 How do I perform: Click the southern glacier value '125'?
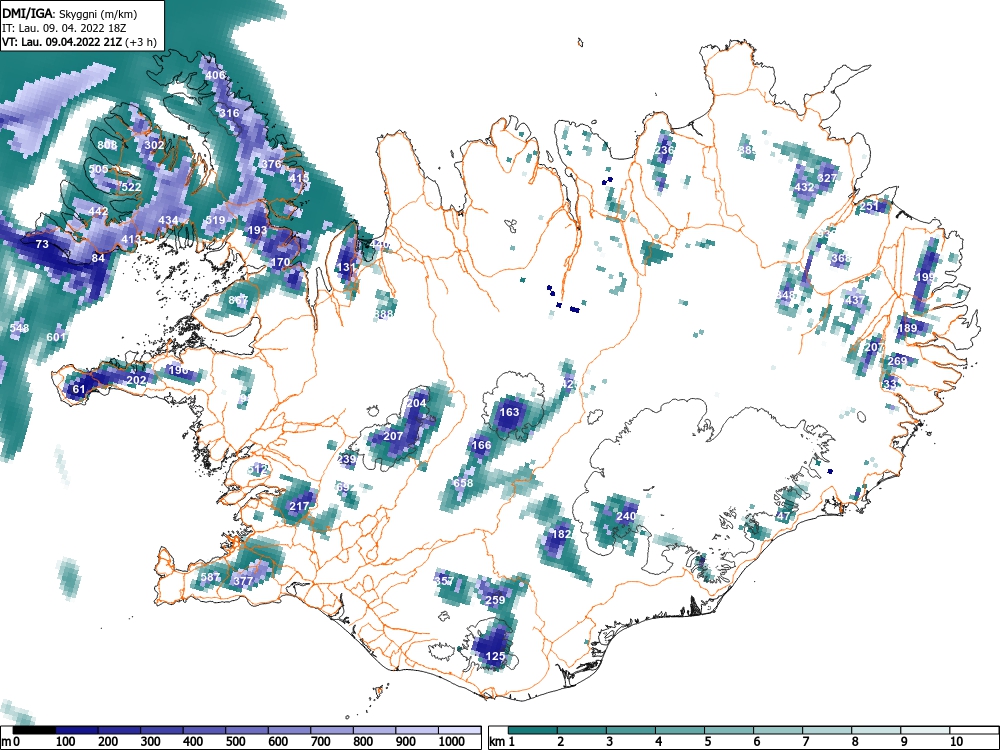pyautogui.click(x=496, y=656)
